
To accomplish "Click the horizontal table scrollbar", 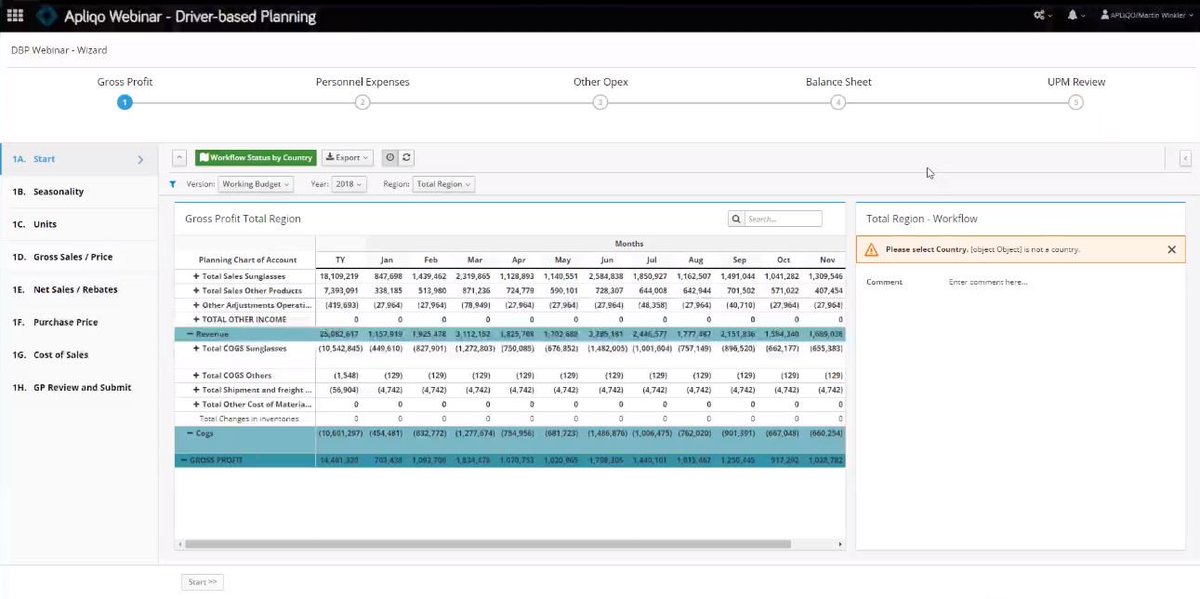I will coord(487,545).
